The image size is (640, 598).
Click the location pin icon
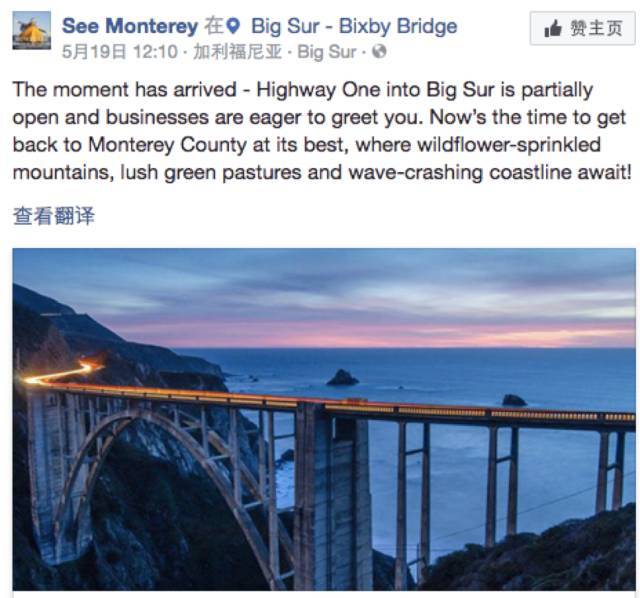coord(233,27)
